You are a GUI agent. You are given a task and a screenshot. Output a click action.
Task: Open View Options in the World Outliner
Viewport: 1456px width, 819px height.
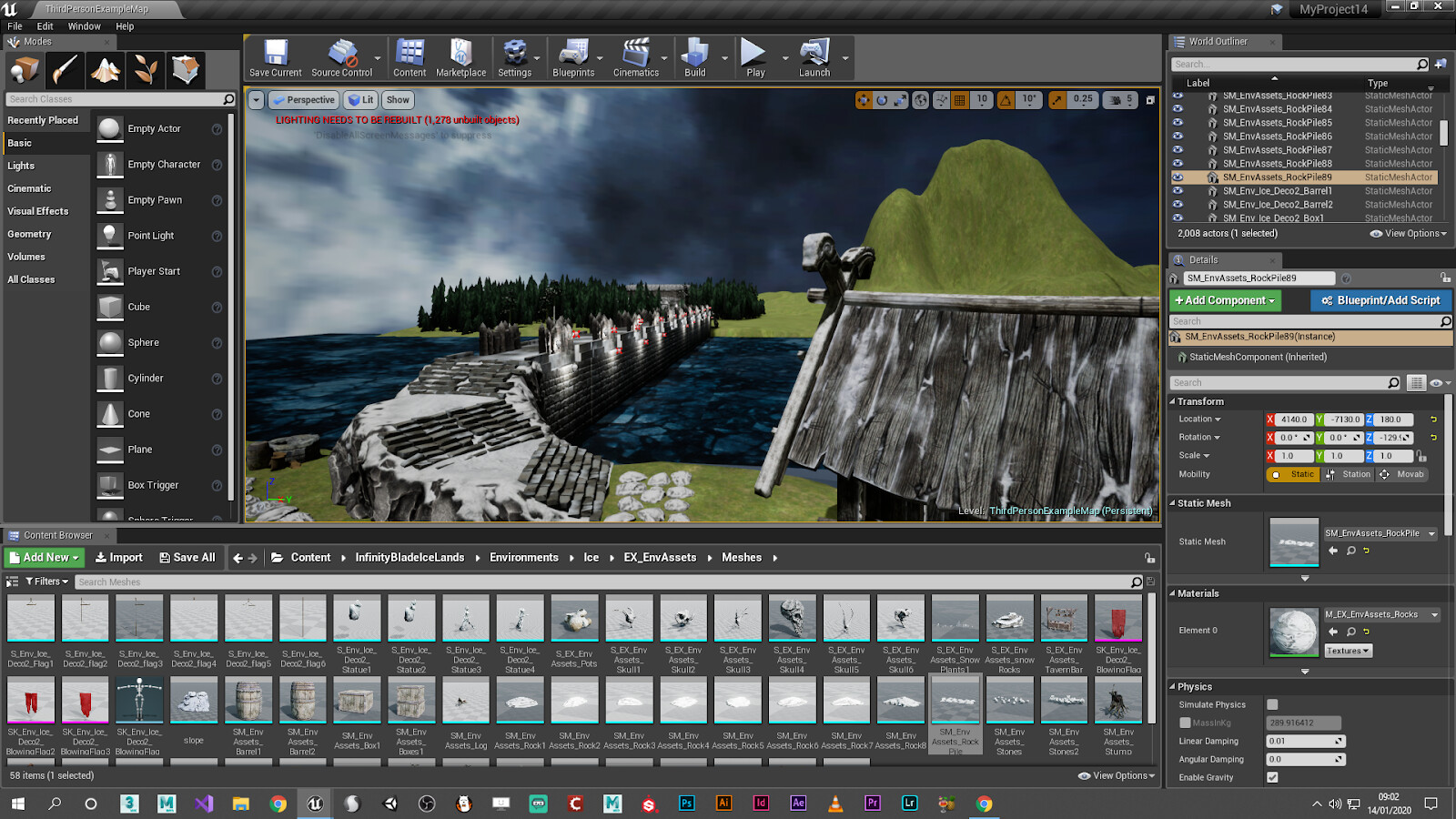point(1407,233)
